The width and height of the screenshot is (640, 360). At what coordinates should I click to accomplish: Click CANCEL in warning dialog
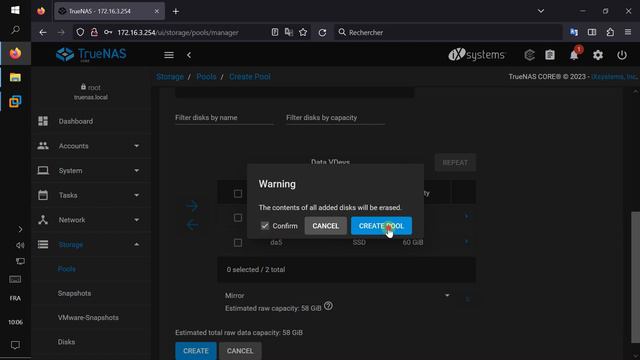tap(326, 226)
